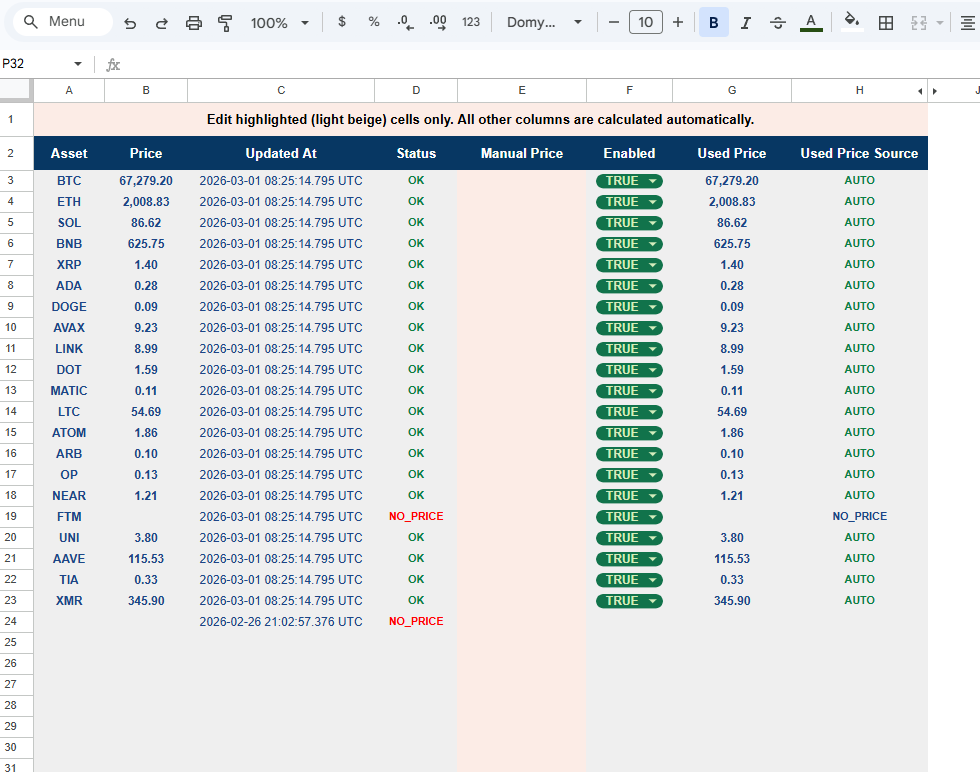
Task: Click the Print icon
Action: [194, 21]
